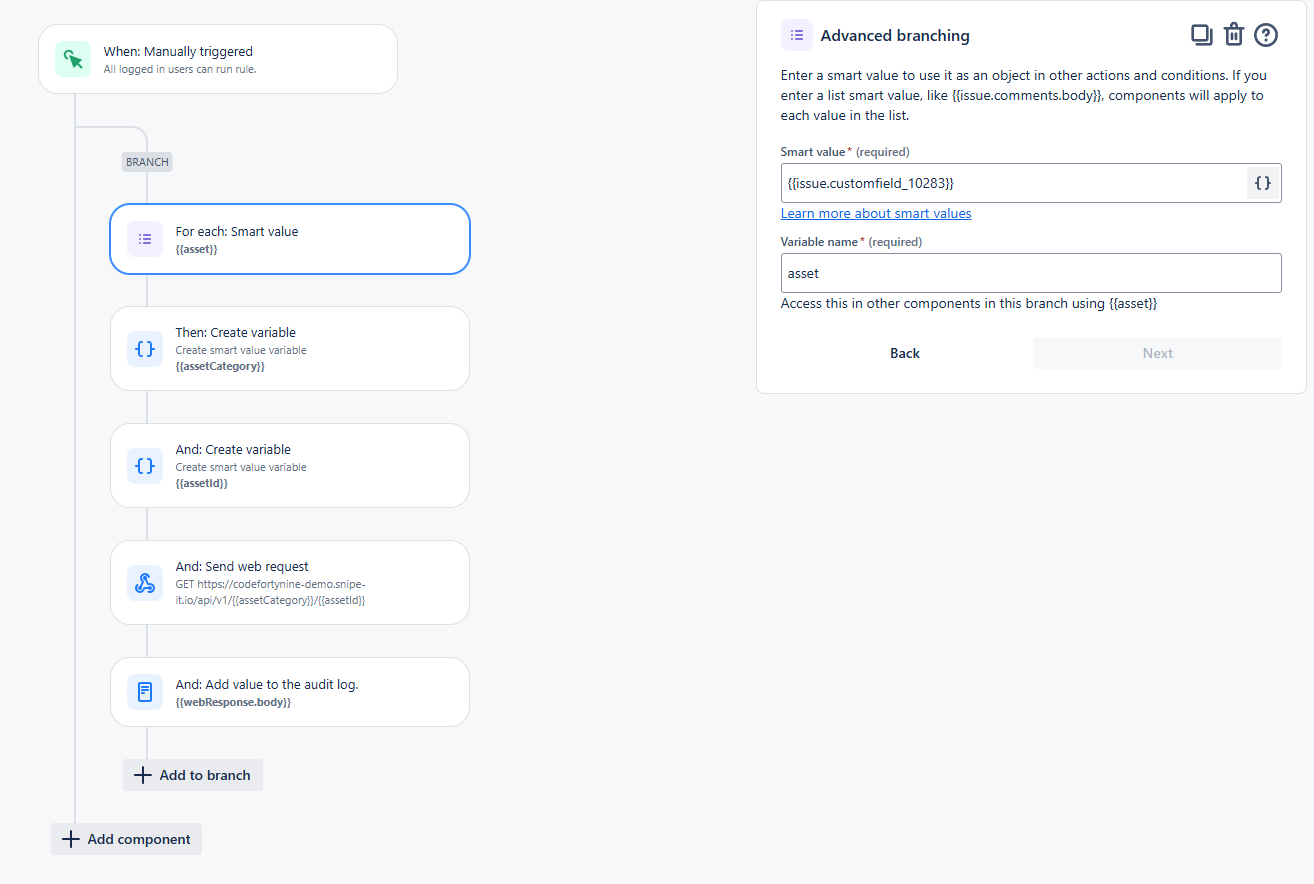
Task: Click the Smart value input field
Action: point(1010,183)
